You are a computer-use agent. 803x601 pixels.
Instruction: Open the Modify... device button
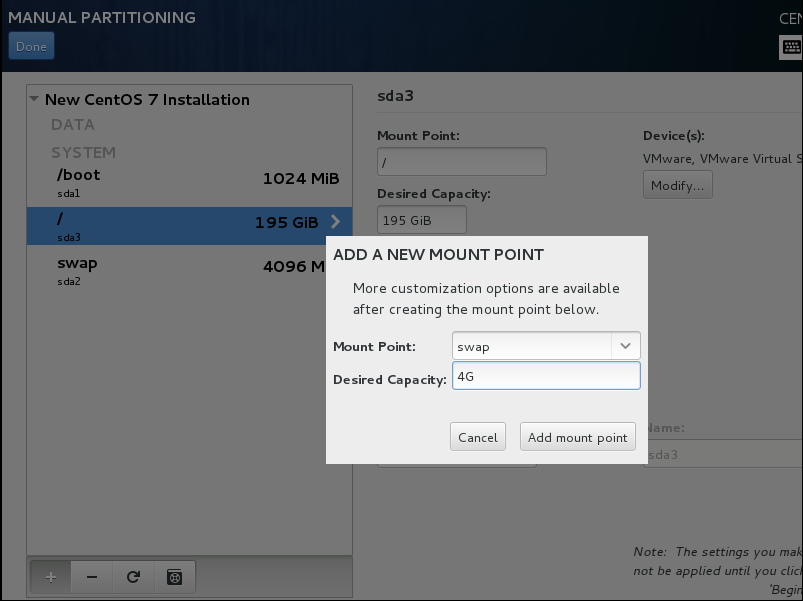(677, 185)
